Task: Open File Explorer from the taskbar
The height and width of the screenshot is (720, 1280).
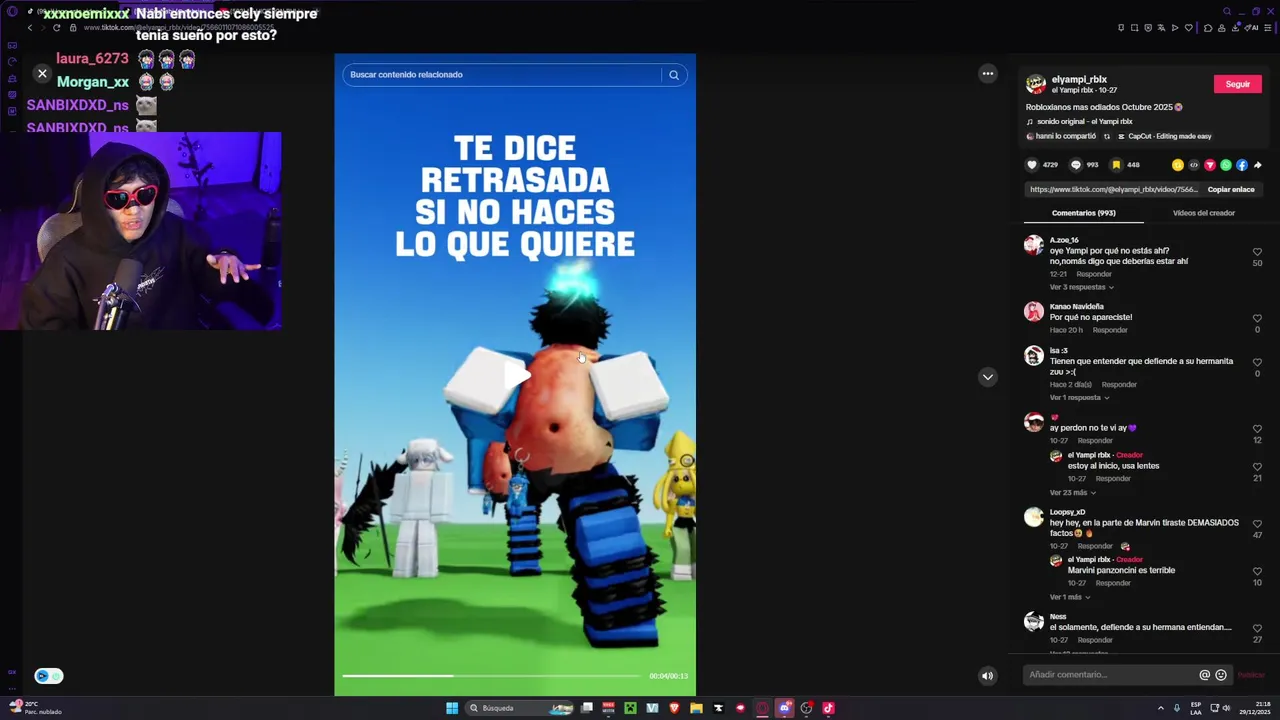Action: coord(696,708)
